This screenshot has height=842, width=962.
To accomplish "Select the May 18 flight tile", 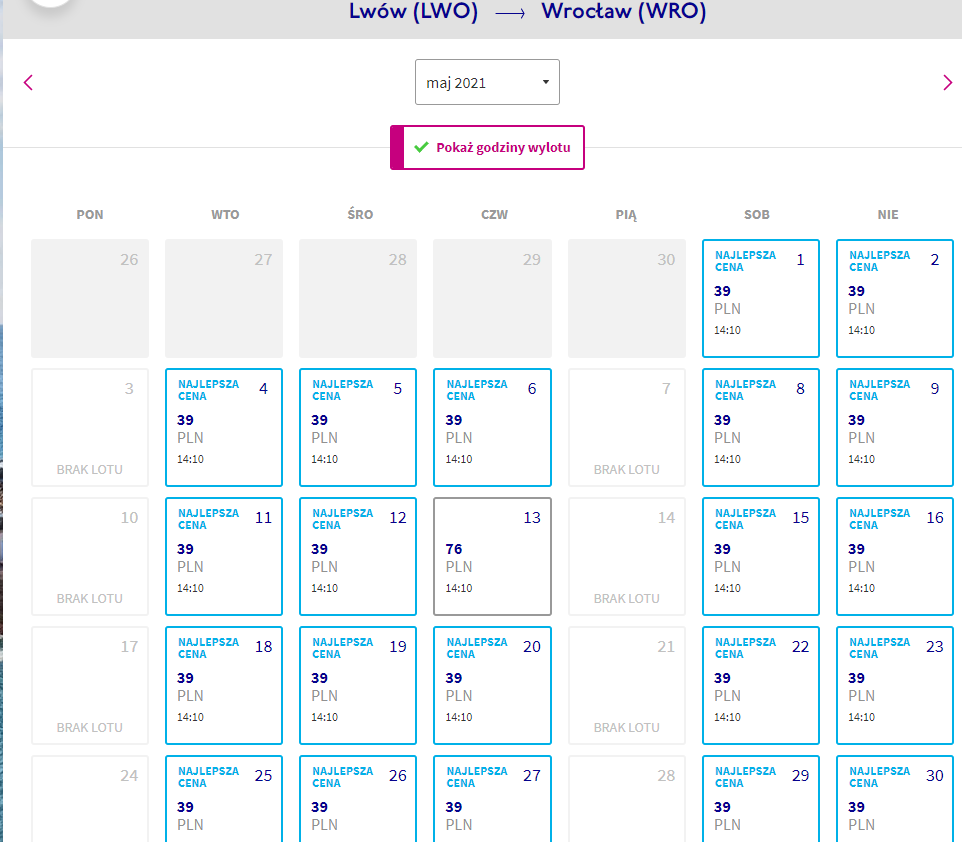I will [224, 685].
